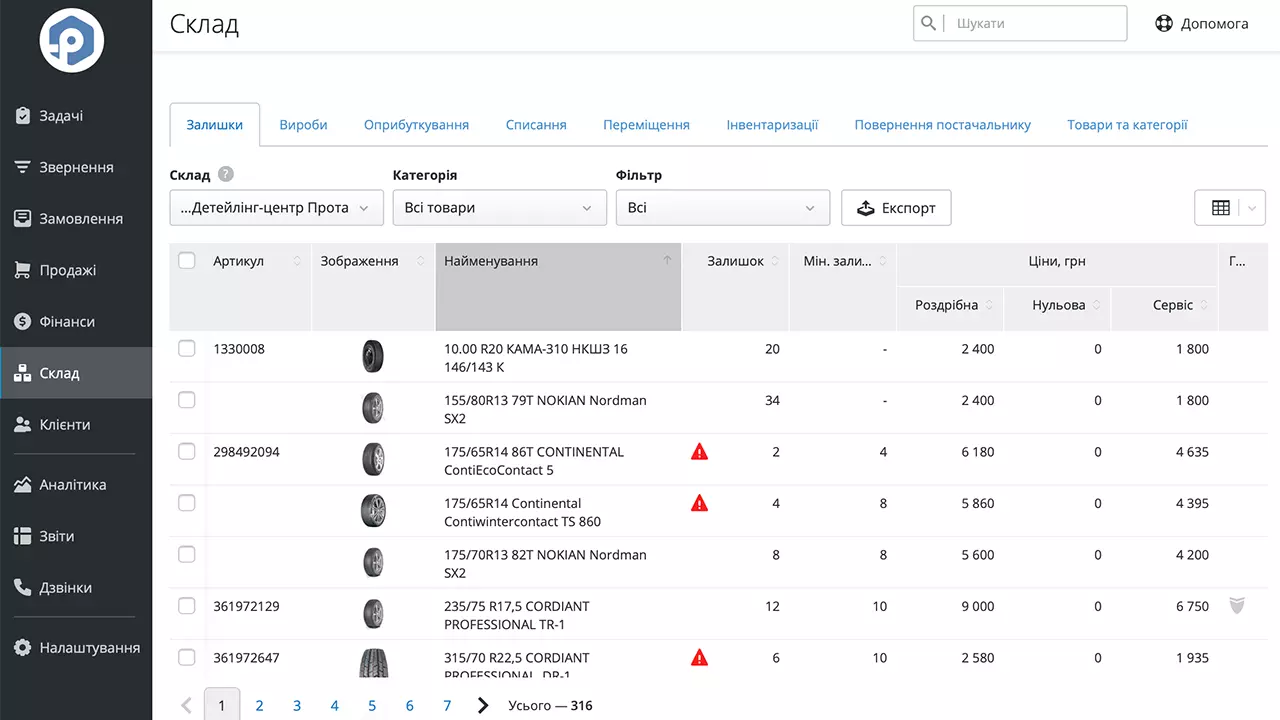Open the Фінанси section
The image size is (1280, 720).
[76, 322]
